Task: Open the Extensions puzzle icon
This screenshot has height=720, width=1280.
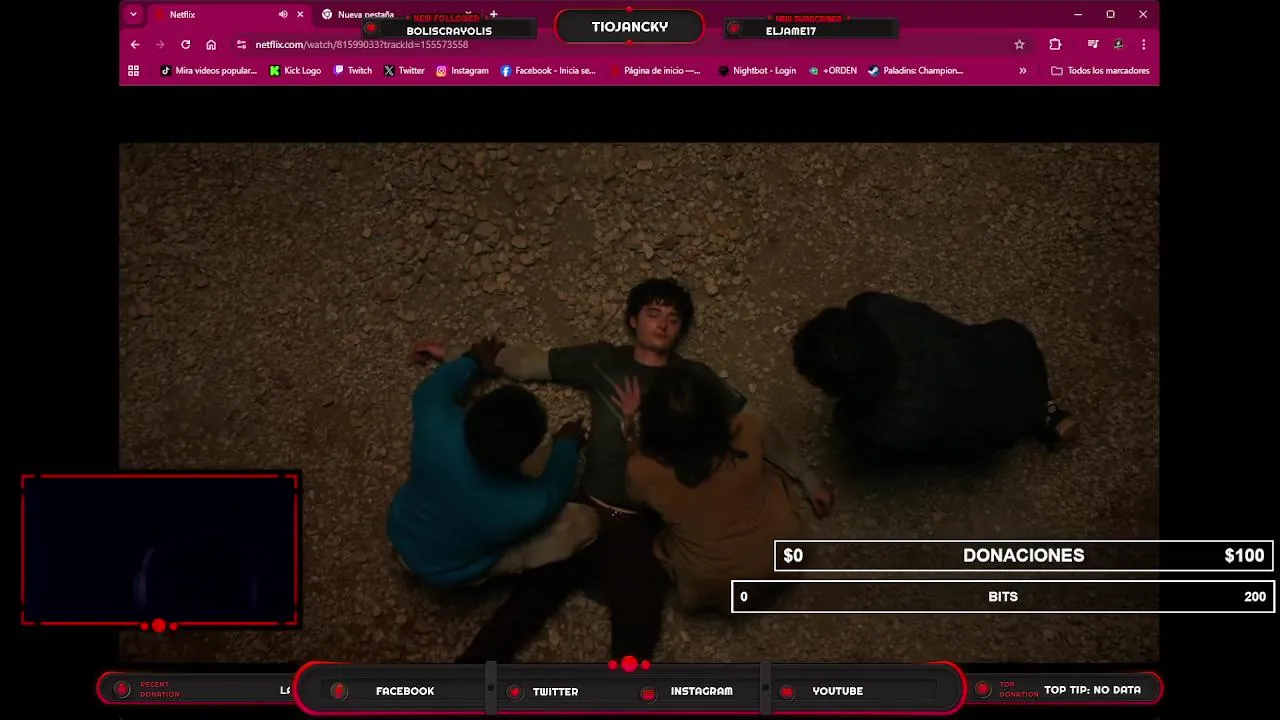Action: [1055, 44]
